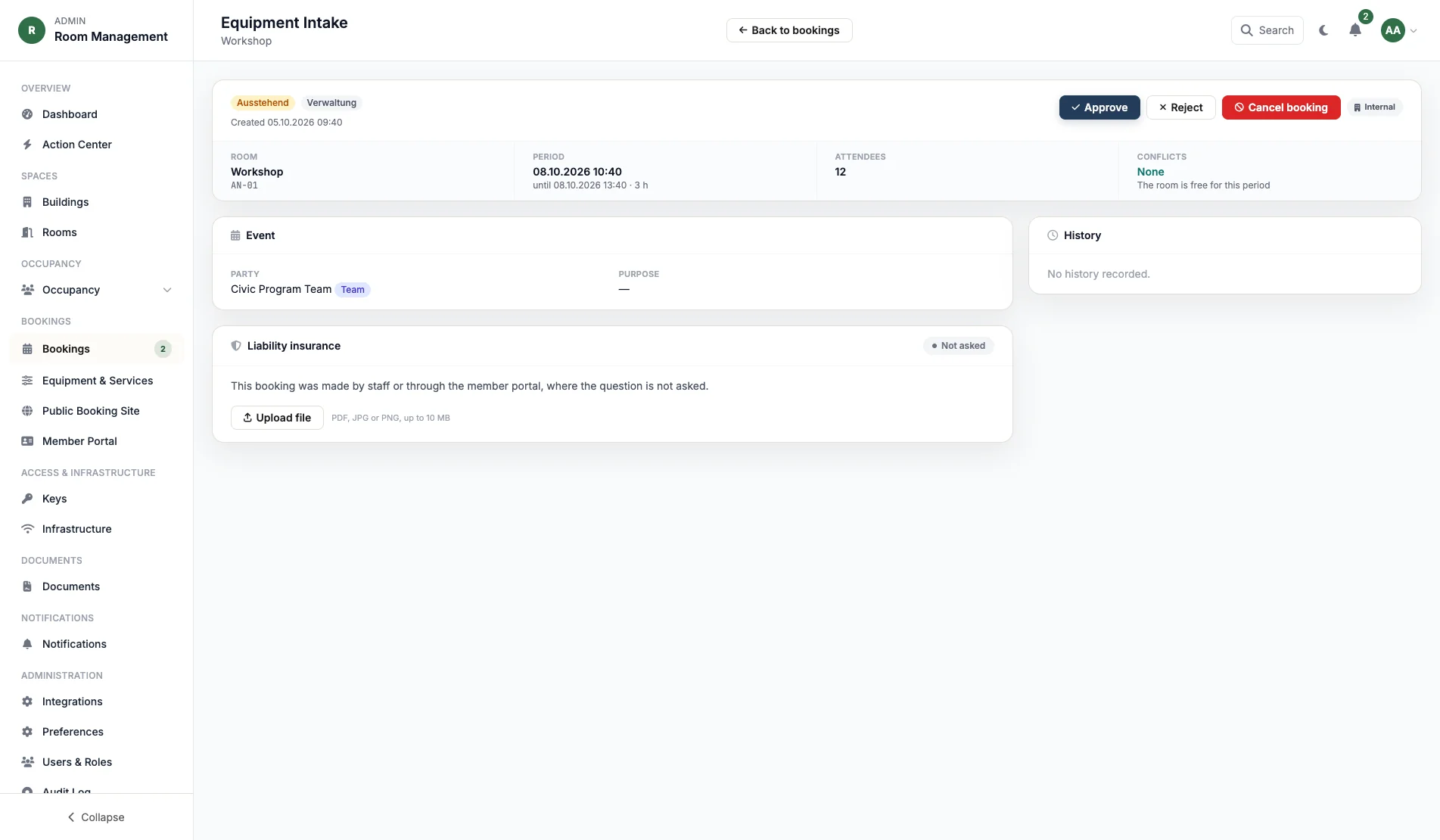Click the Equipment & Services sliders icon
The height and width of the screenshot is (840, 1440).
pyautogui.click(x=27, y=381)
